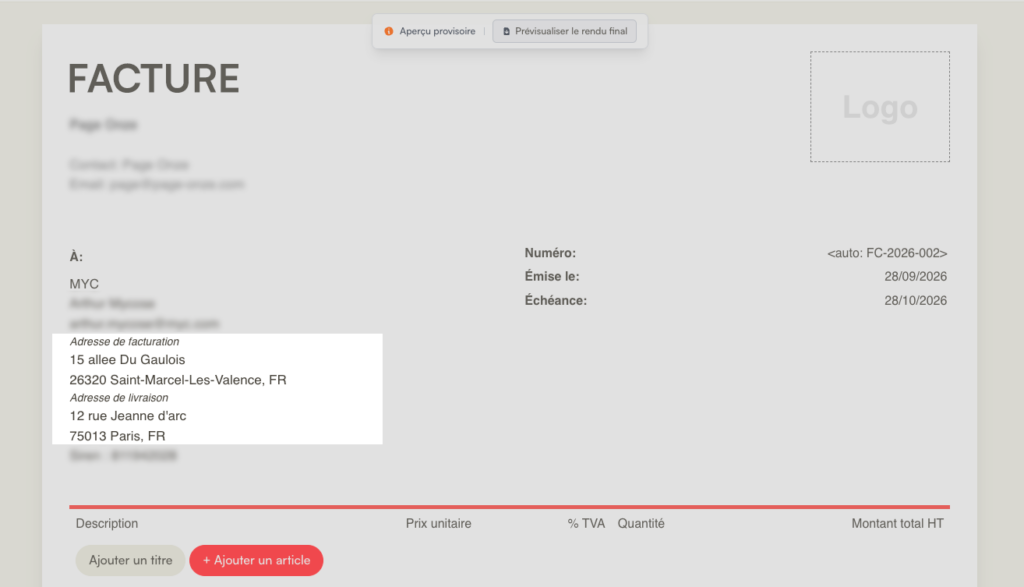The image size is (1024, 587).
Task: Click the Émise le: label
Action: click(552, 277)
